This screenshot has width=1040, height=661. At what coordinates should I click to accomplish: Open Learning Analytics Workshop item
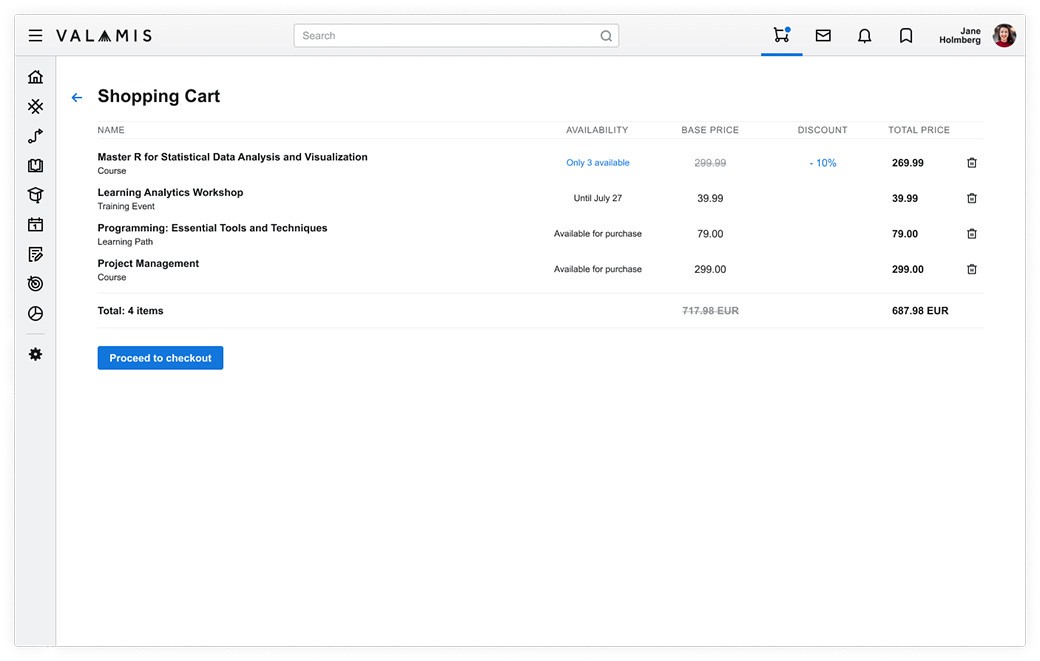pos(170,192)
